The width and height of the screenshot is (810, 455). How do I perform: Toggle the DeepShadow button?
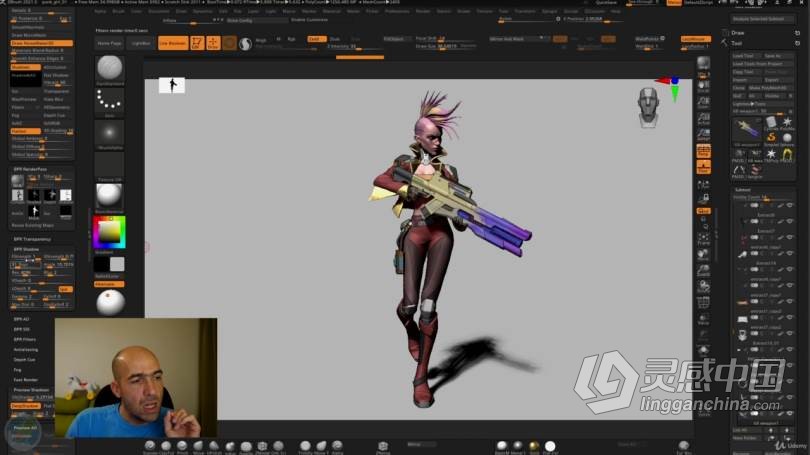tap(26, 406)
